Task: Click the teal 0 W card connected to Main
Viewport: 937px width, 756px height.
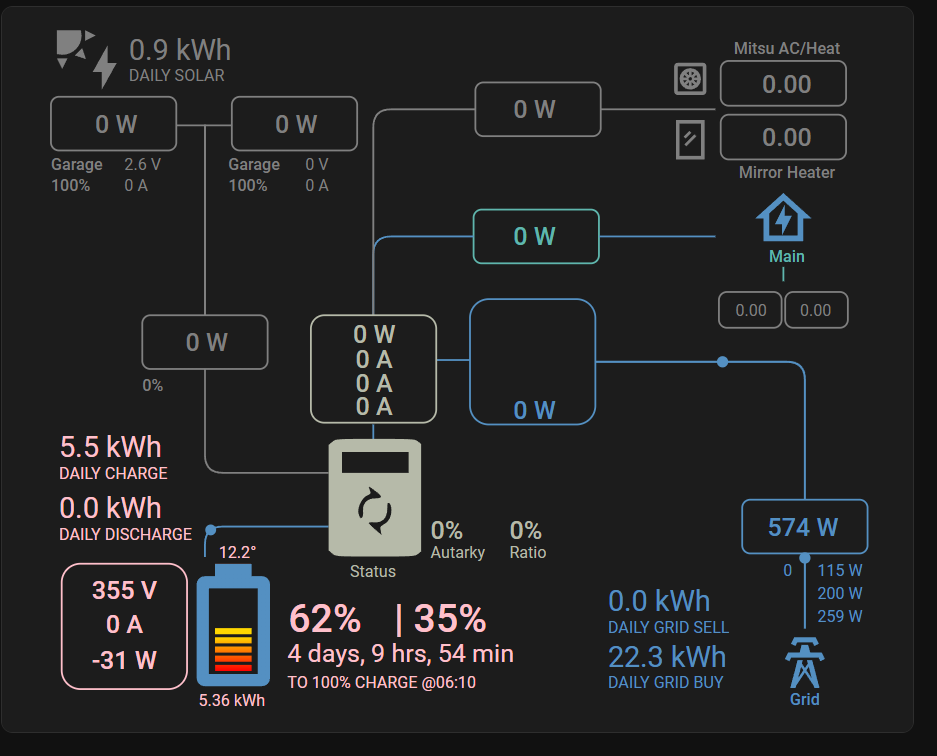Action: pos(536,236)
